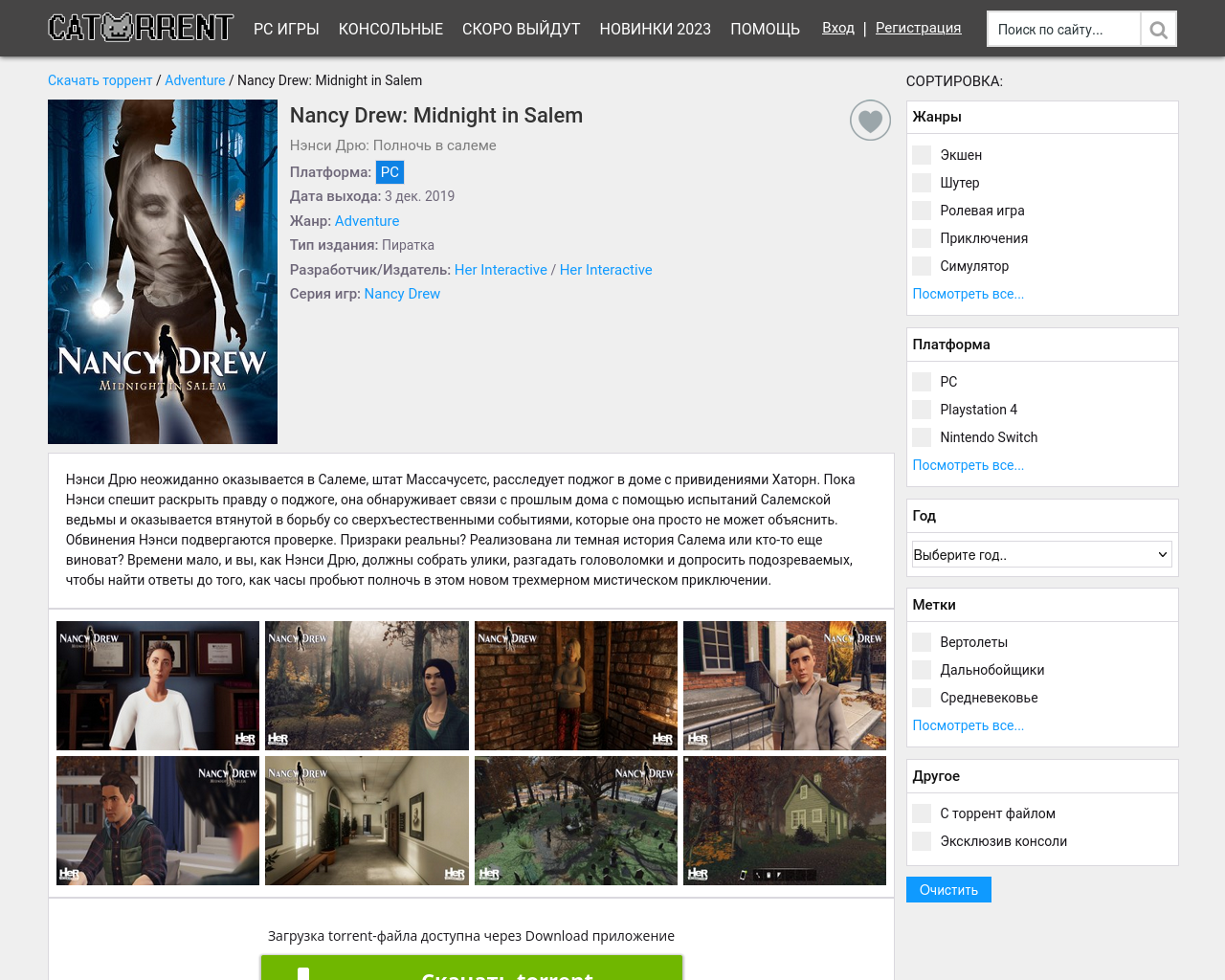1225x980 pixels.
Task: Focus the Поиск по сайту search field
Action: pyautogui.click(x=1063, y=30)
